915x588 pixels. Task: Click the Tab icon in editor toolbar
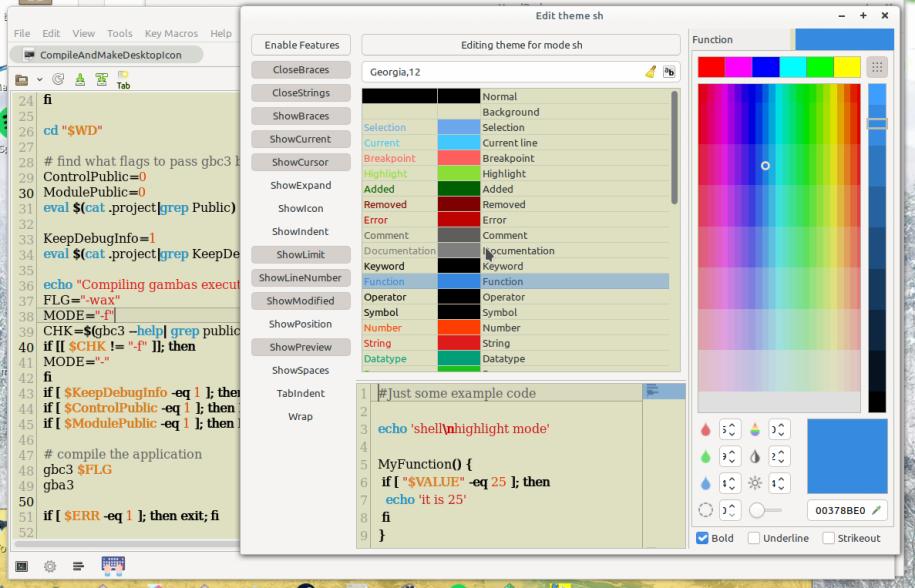coord(123,79)
